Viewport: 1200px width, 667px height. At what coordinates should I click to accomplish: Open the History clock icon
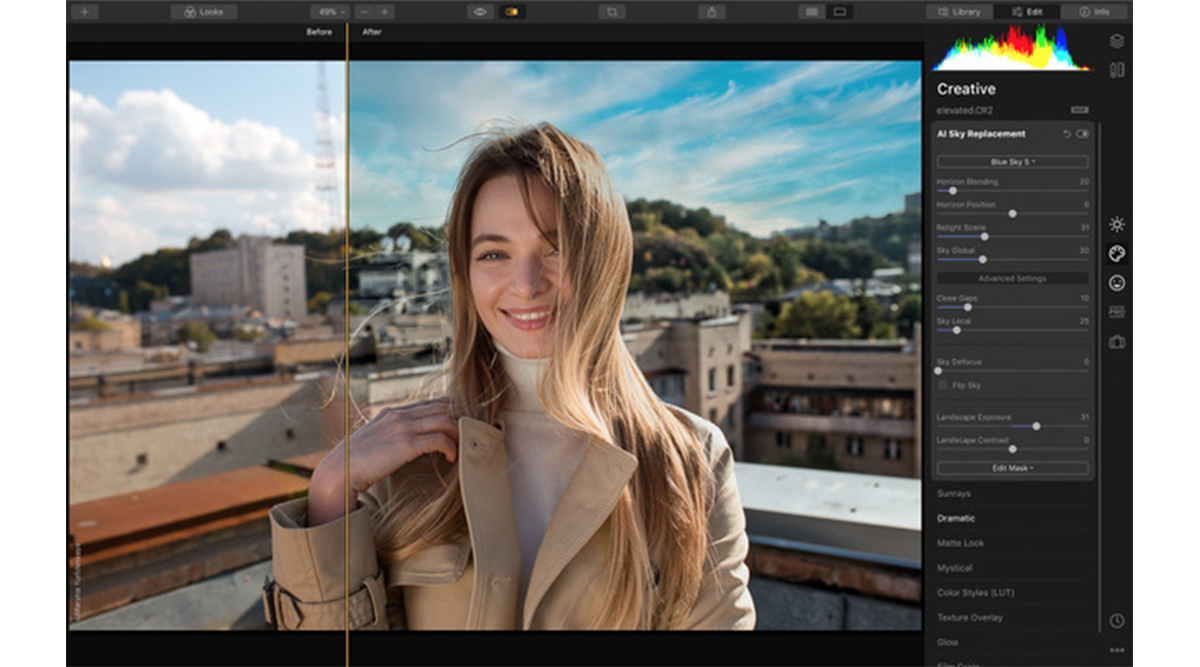[x=1117, y=621]
